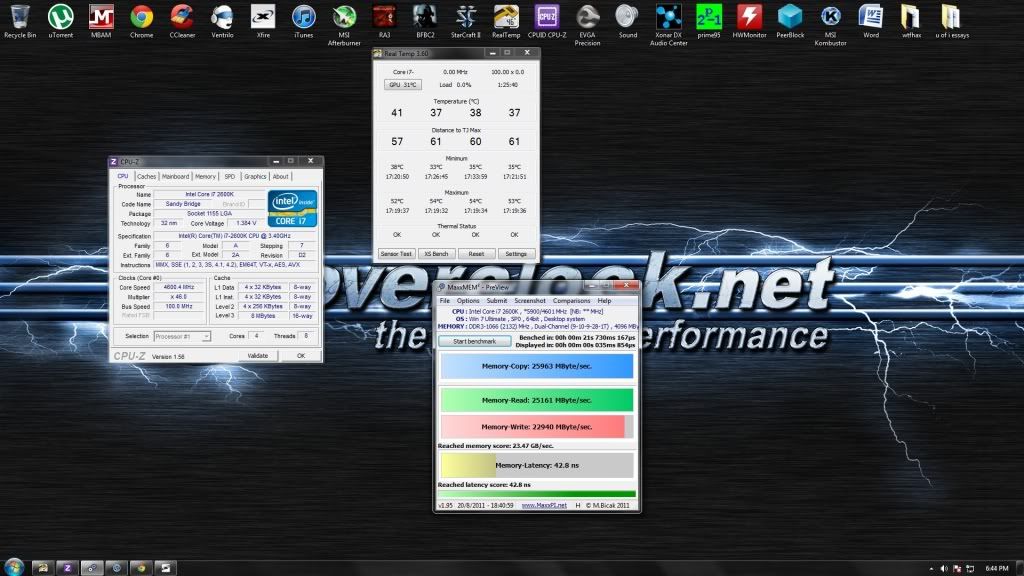Open the Processor #1 selection dropdown
The image size is (1024, 576).
(x=182, y=336)
